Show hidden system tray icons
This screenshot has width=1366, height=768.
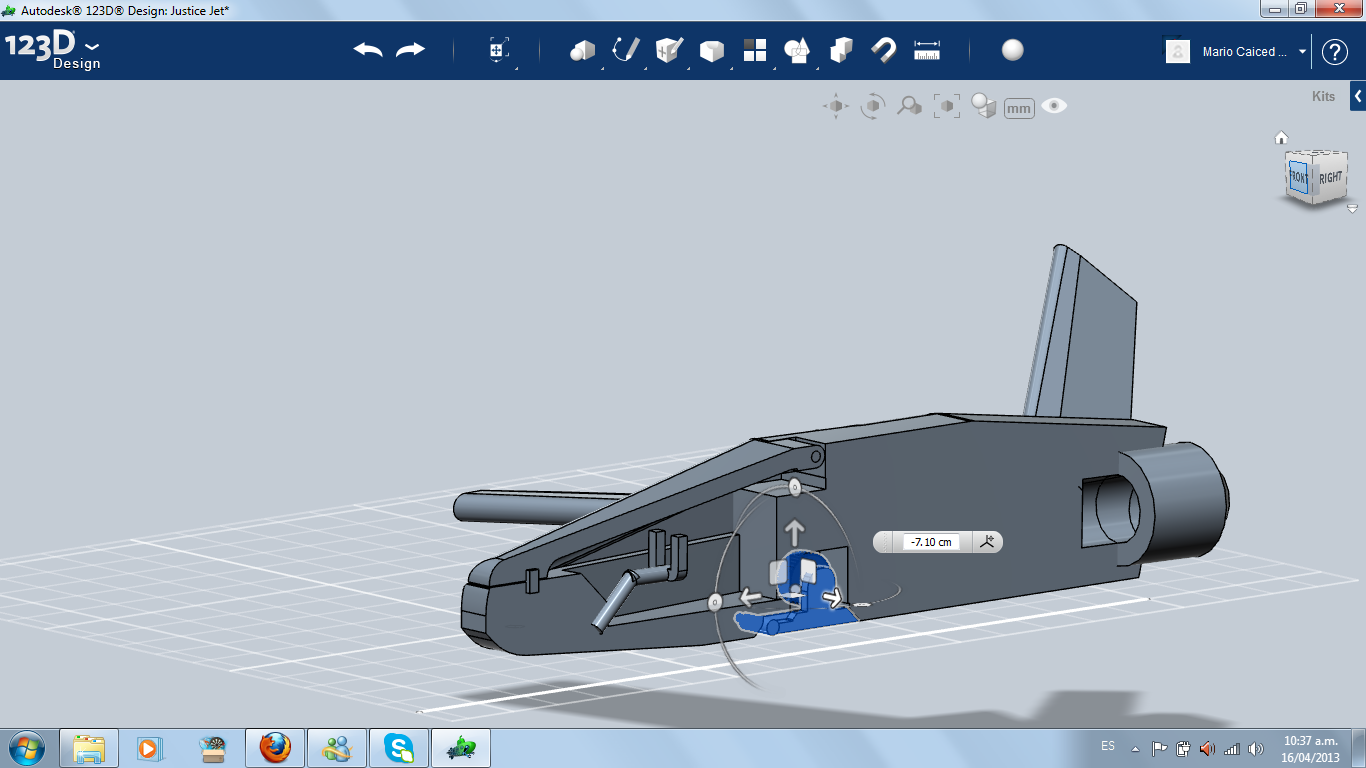click(x=1135, y=748)
